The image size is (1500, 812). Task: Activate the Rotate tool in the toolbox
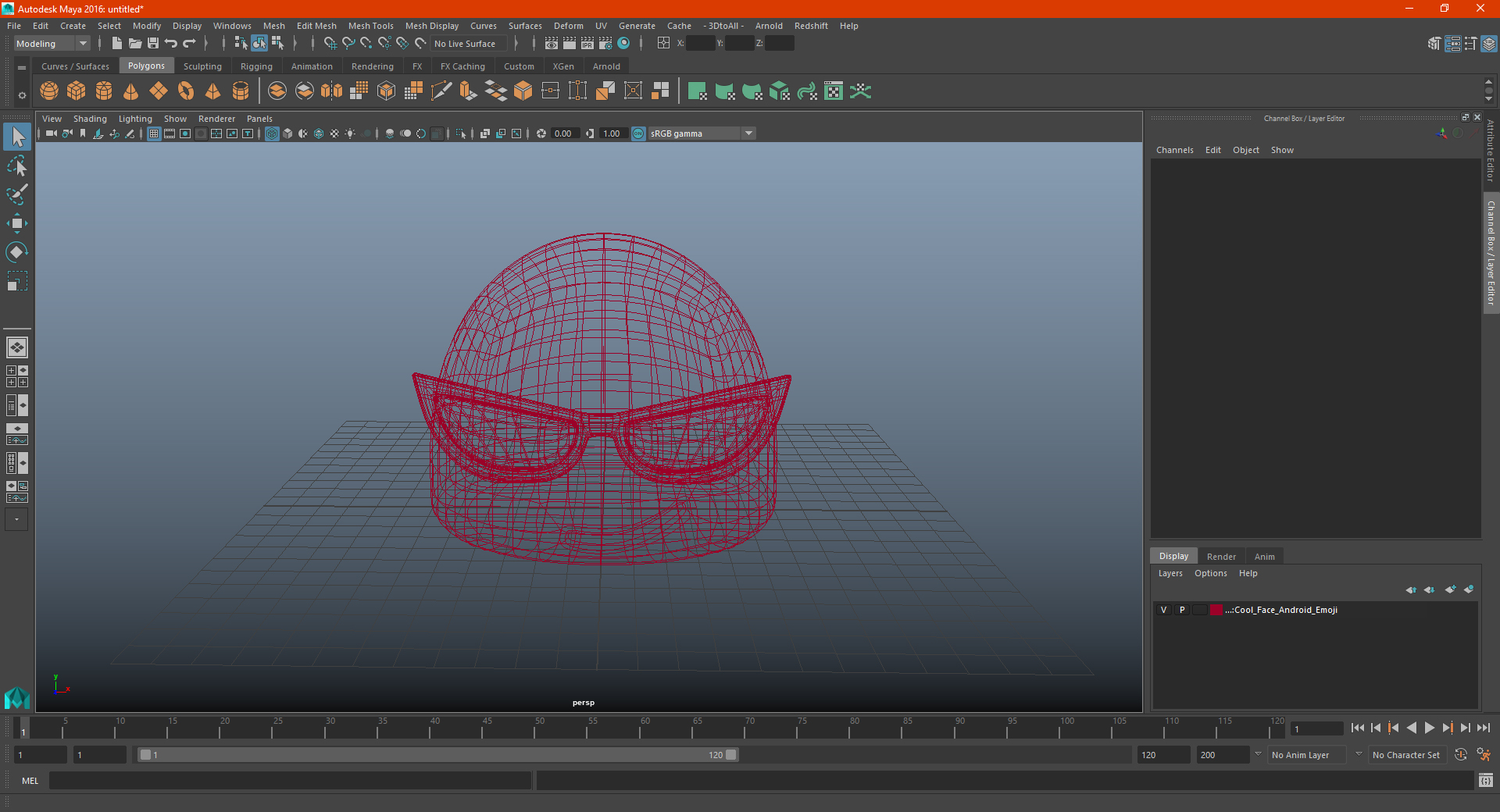(17, 251)
